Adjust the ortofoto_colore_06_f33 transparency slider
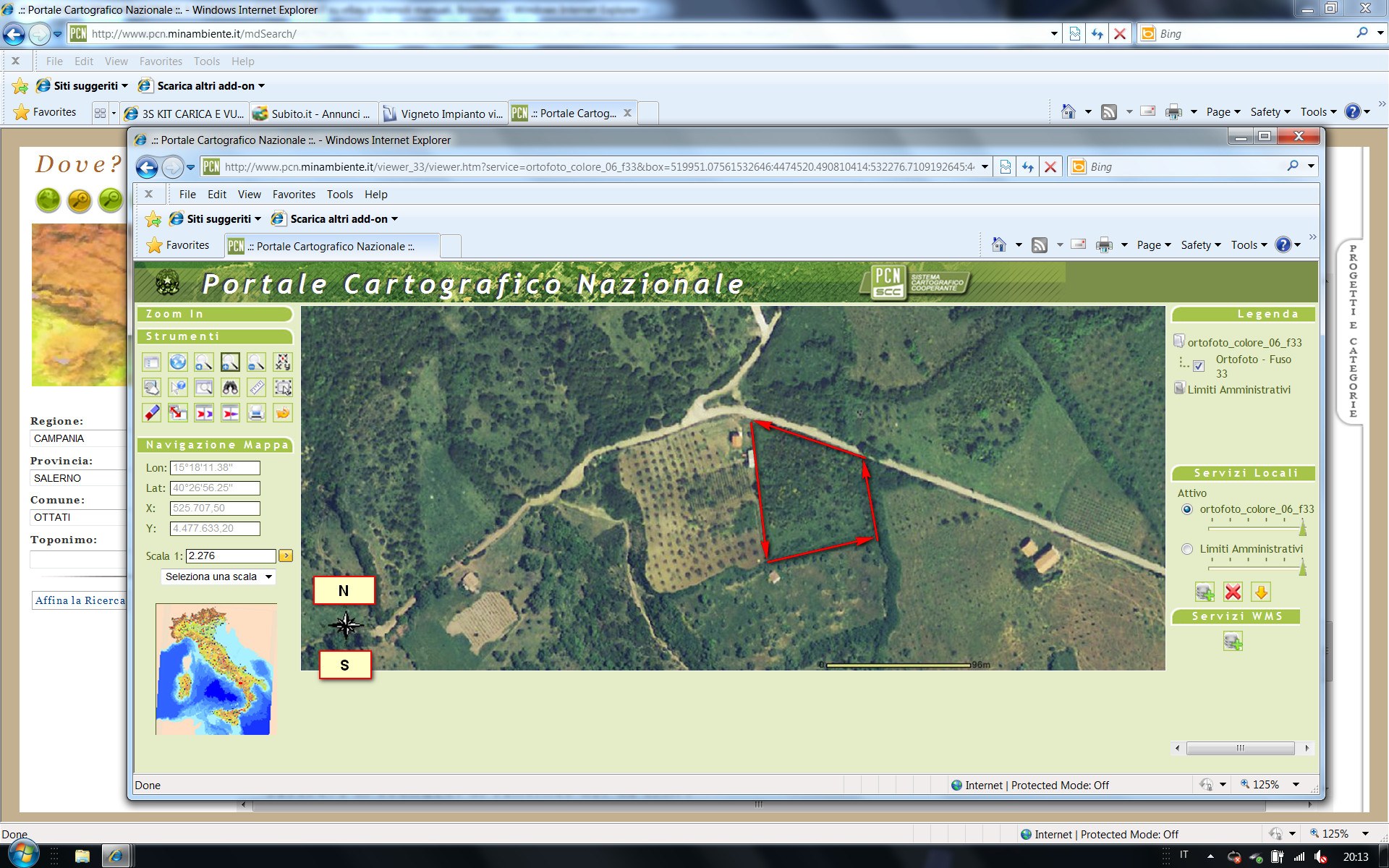 1302,528
